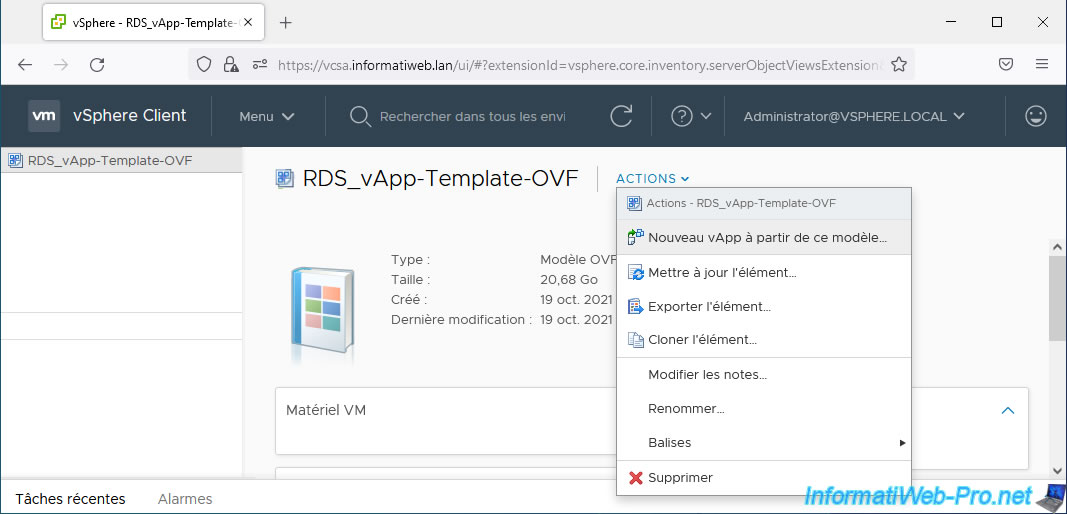Click the browser forward arrow
The image size is (1067, 514).
tap(61, 65)
